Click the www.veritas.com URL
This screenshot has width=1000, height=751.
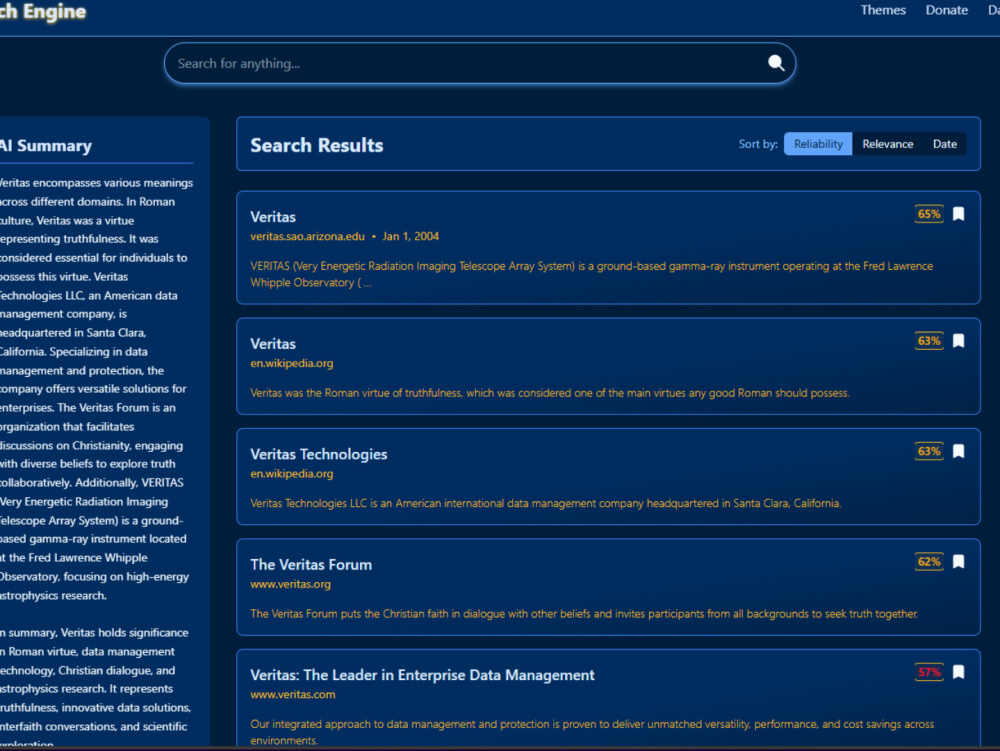[x=292, y=694]
